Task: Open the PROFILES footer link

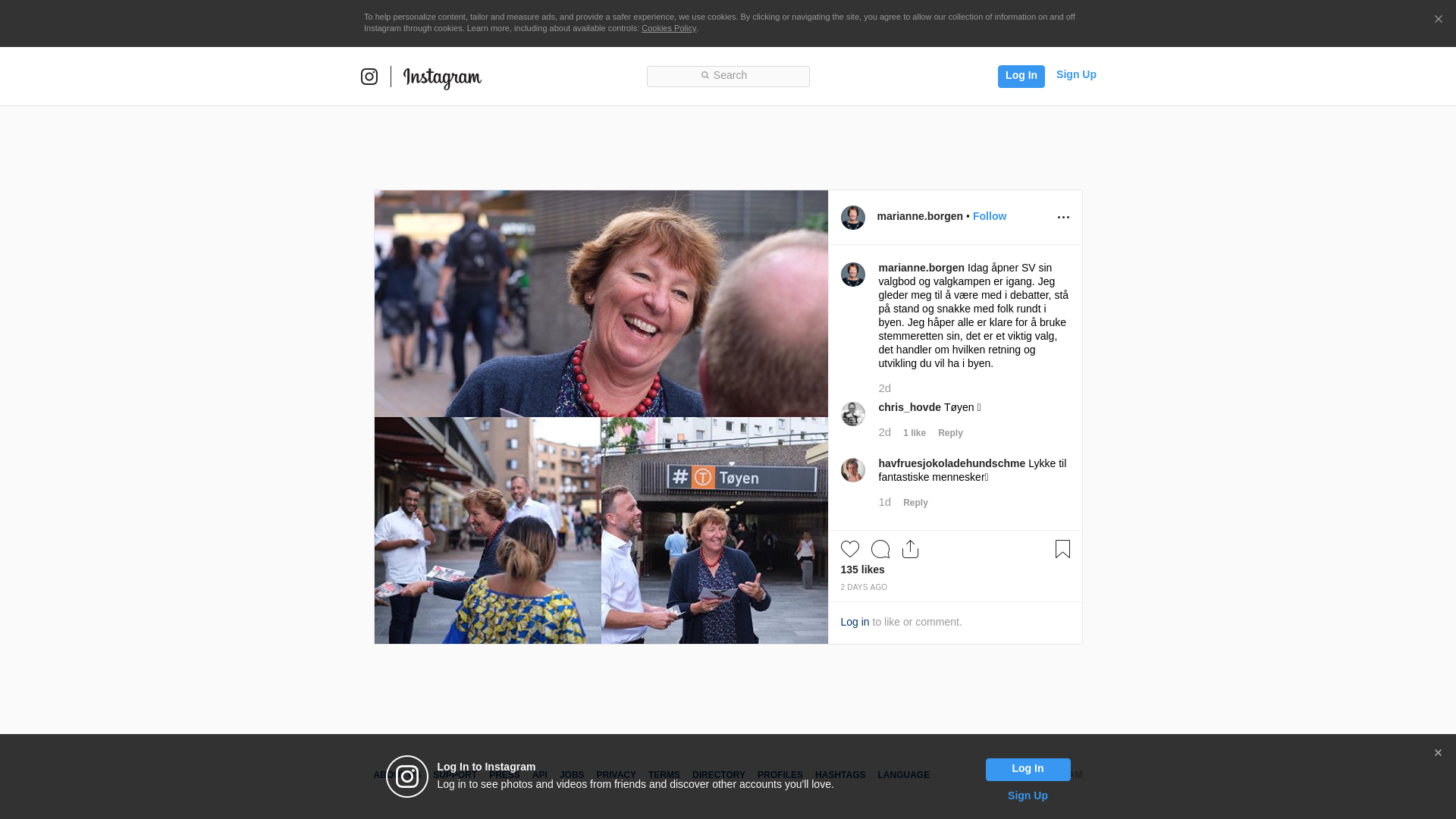Action: (x=780, y=775)
